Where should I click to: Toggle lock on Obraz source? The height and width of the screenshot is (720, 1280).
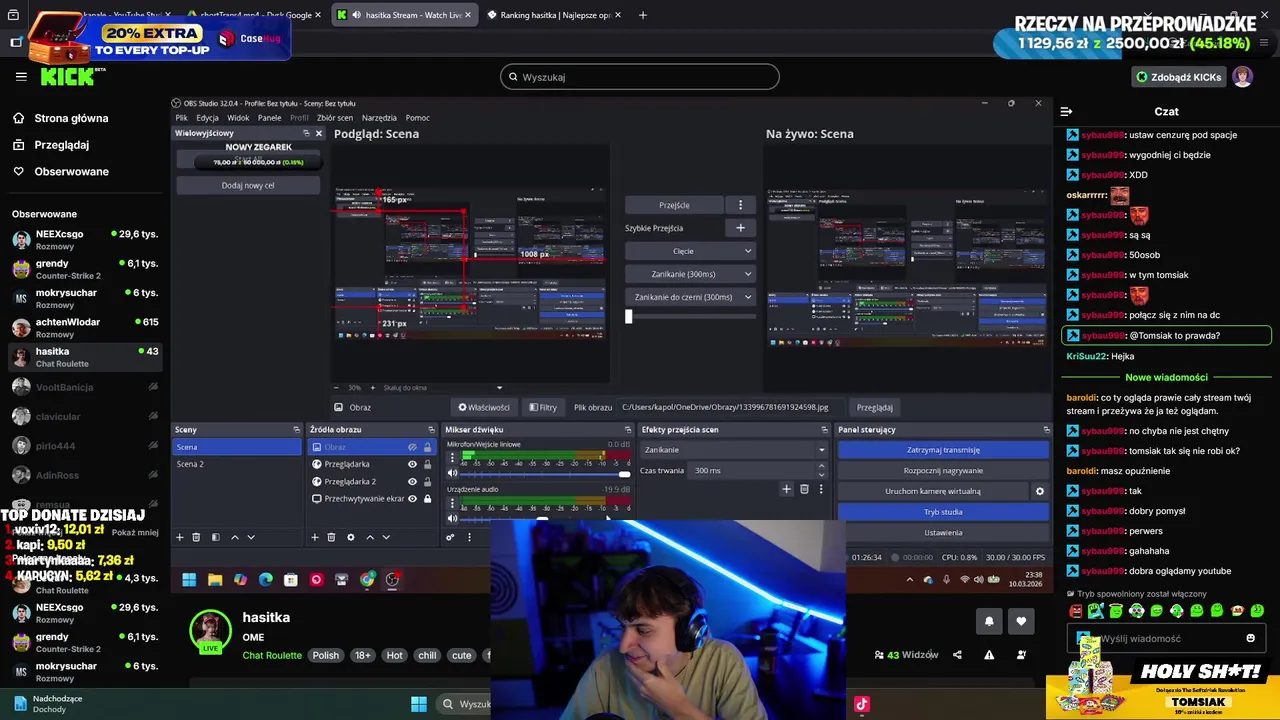pyautogui.click(x=427, y=447)
